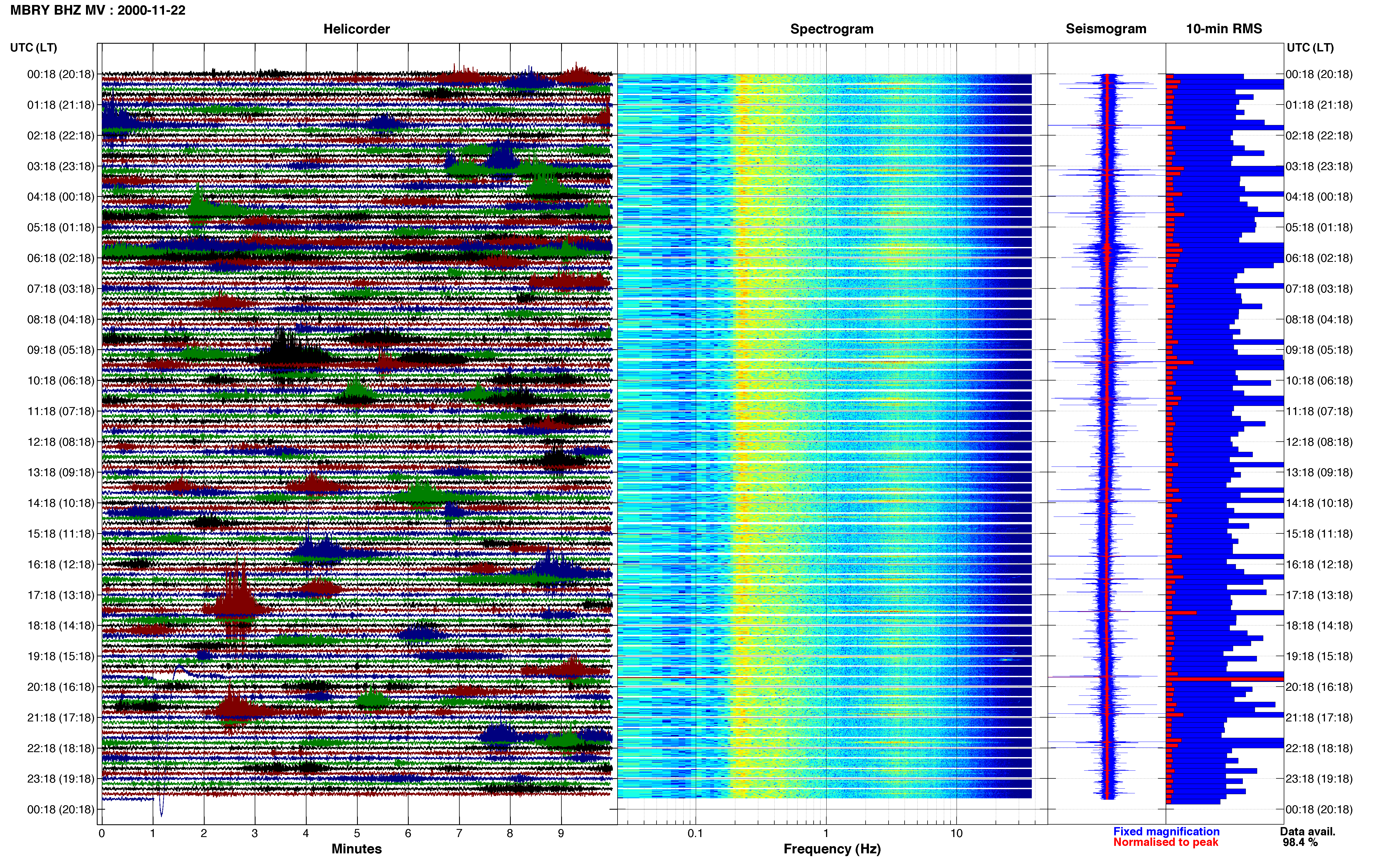Viewport: 1388px width, 868px height.
Task: Click the right 'UTC (LT)' axis header
Action: pos(1310,48)
